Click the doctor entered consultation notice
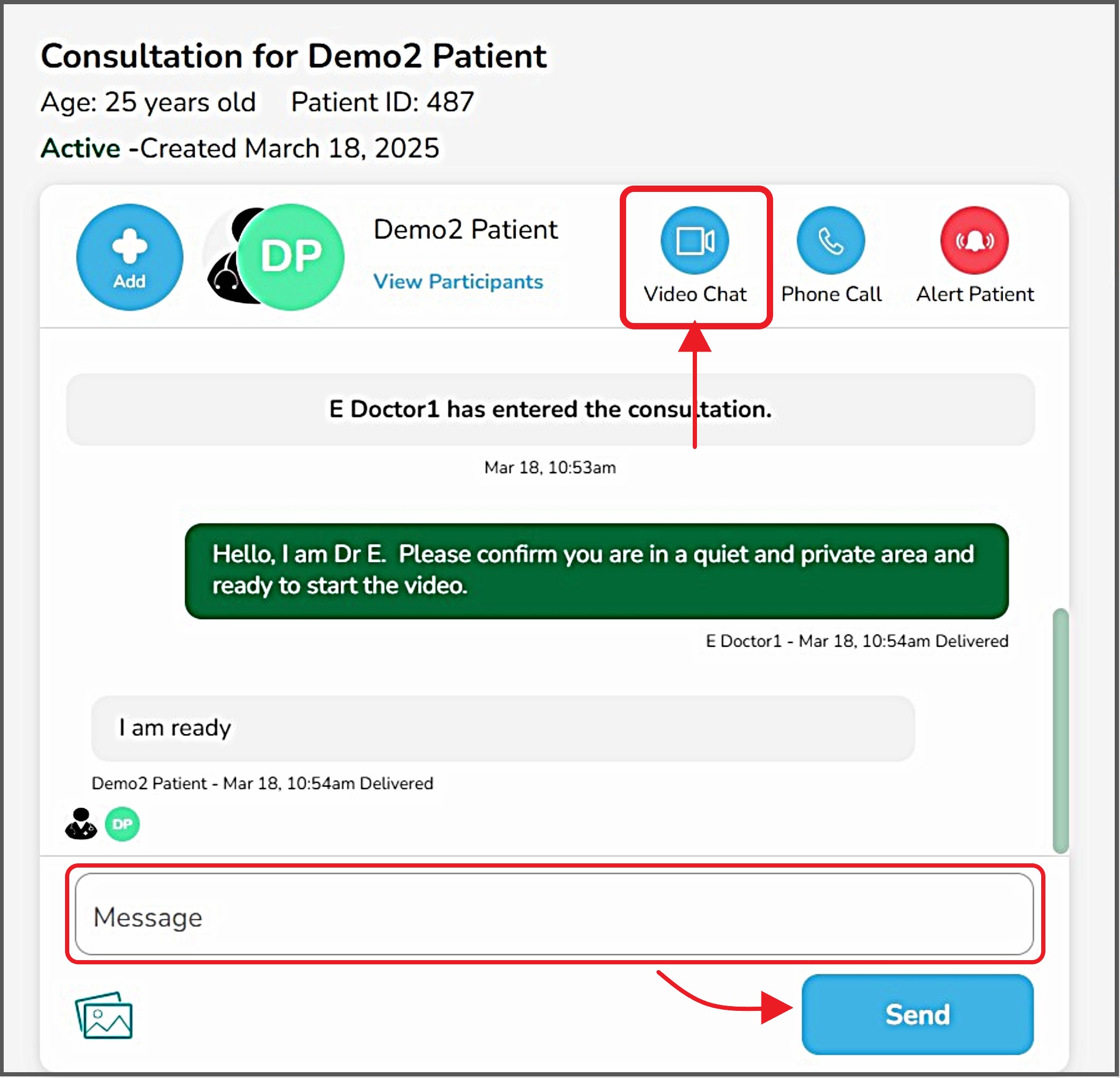Viewport: 1120px width, 1078px height. [550, 409]
